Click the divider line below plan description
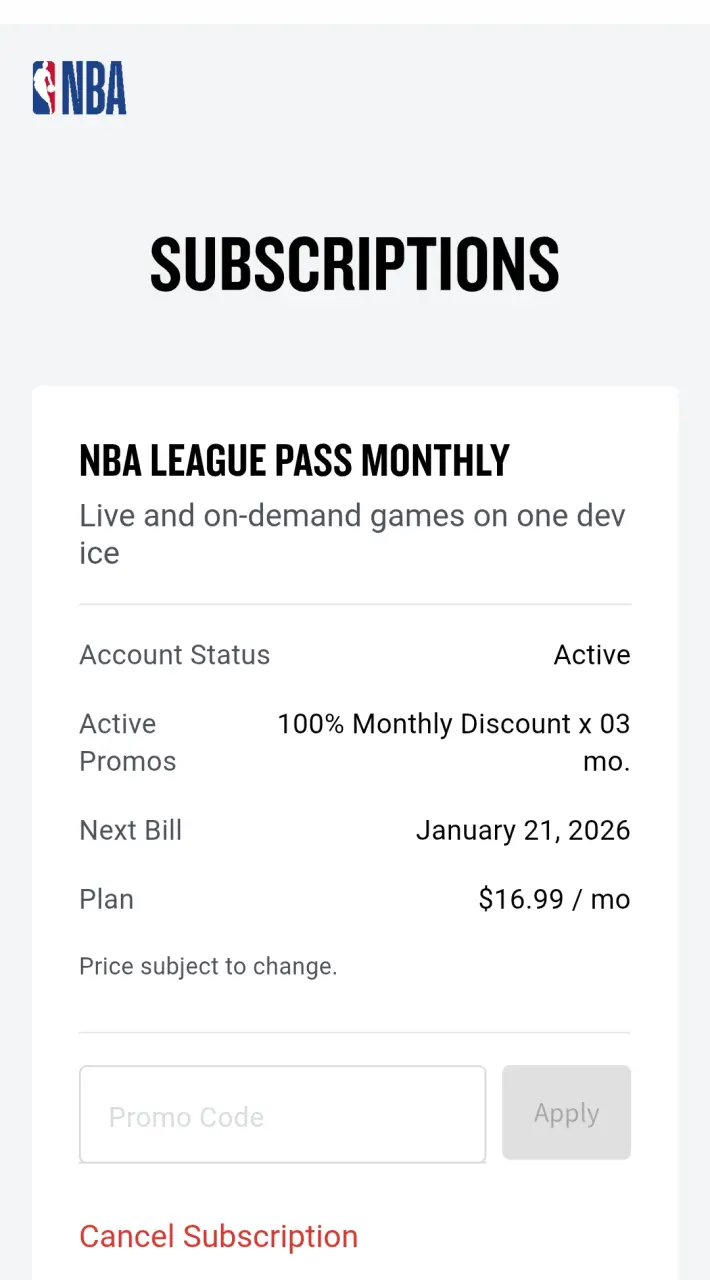The width and height of the screenshot is (710, 1280). coord(355,604)
